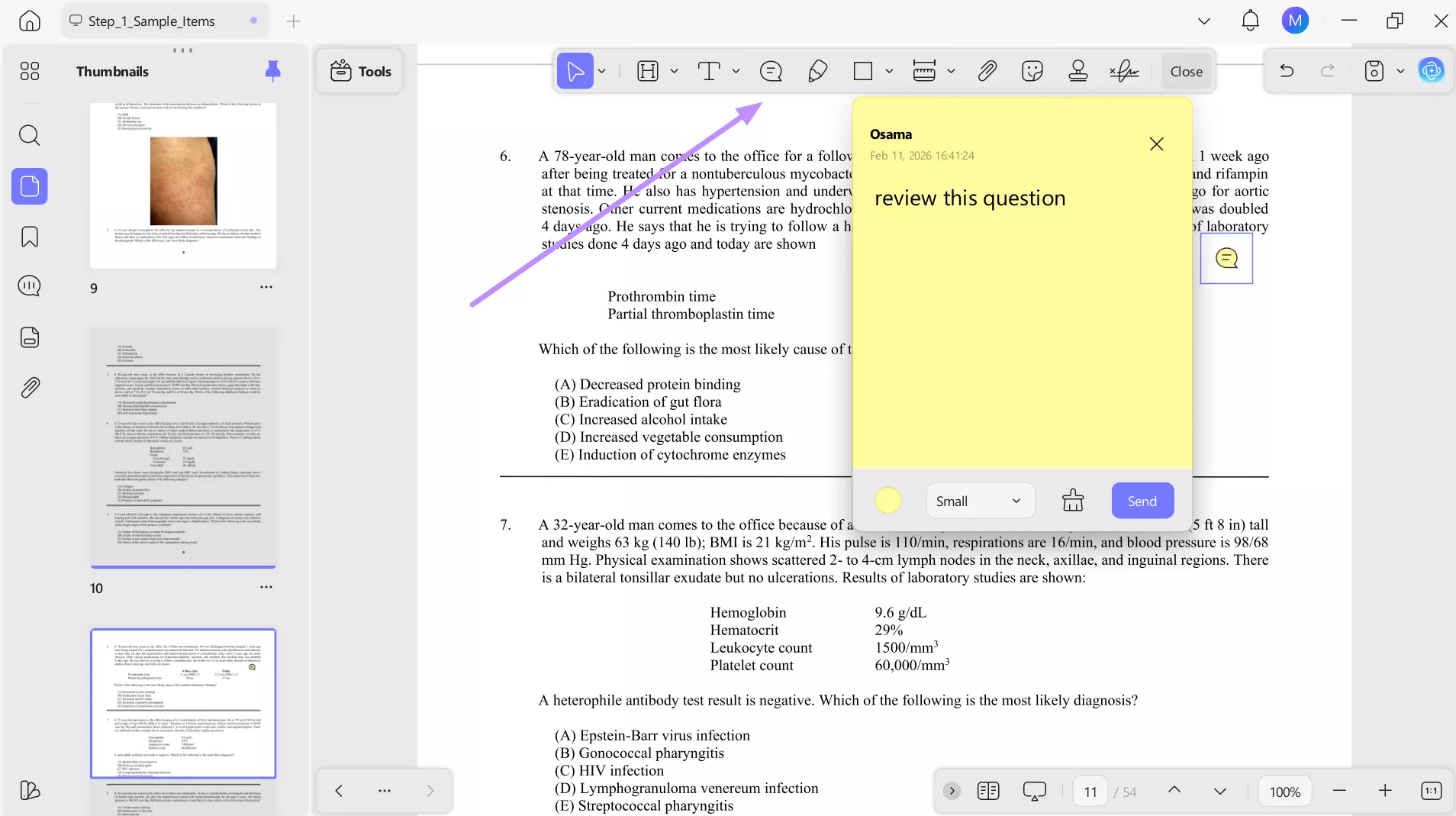Select the Text annotation tool
Screen dimensions: 1456x816
(x=710, y=71)
